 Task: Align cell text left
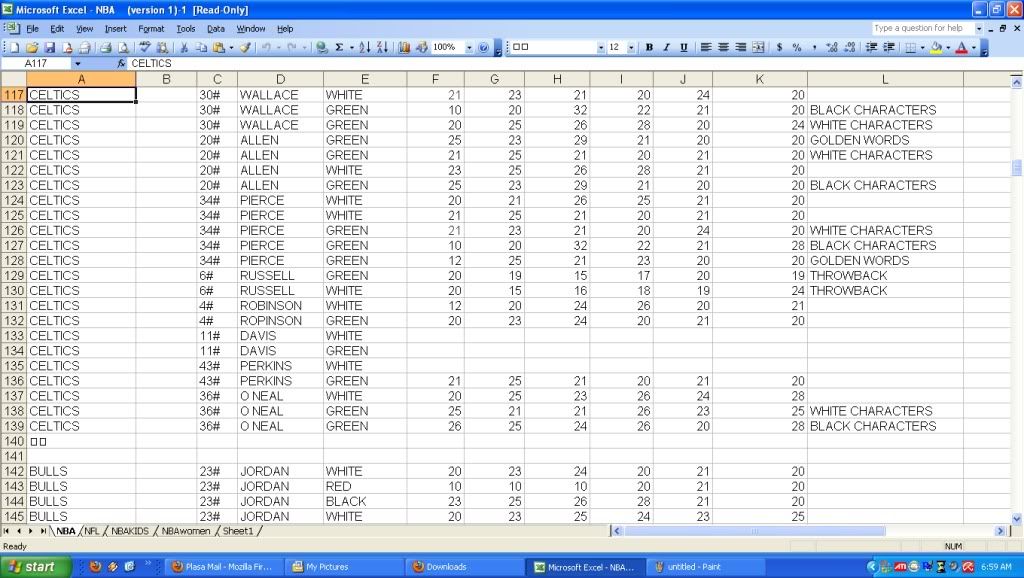pyautogui.click(x=706, y=47)
